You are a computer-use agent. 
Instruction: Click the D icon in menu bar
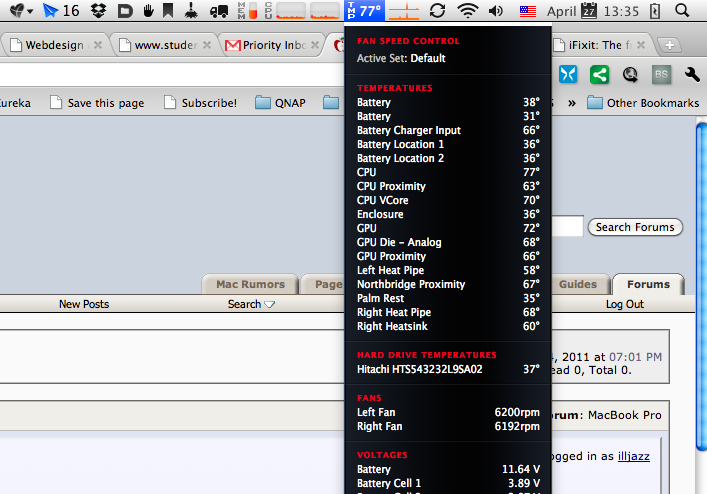tap(125, 11)
